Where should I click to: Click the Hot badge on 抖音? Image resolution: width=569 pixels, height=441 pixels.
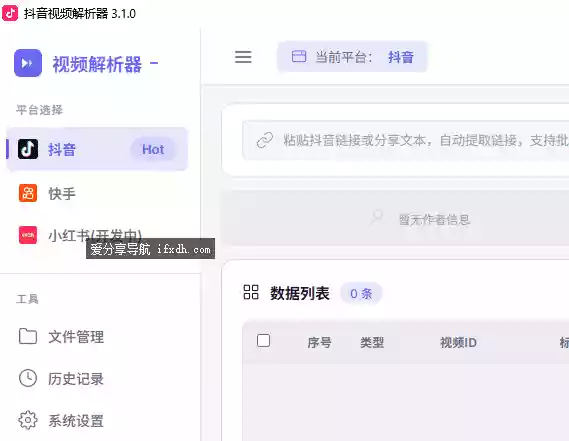tap(153, 149)
